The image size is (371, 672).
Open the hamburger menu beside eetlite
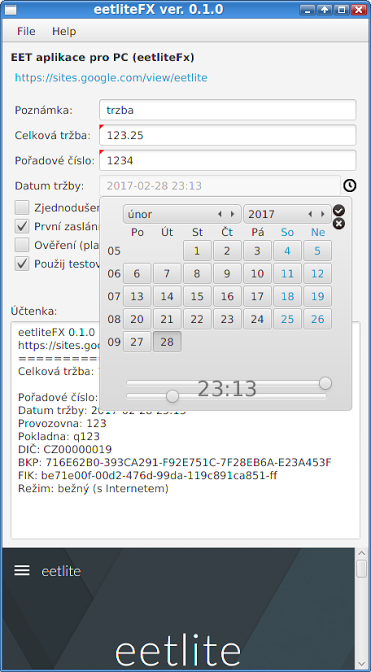[x=22, y=570]
